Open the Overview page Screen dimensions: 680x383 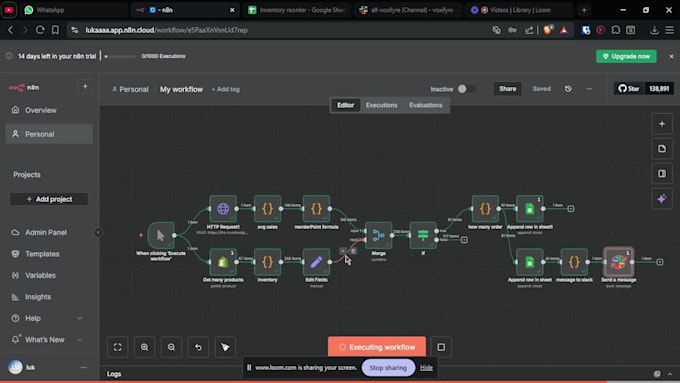click(x=49, y=110)
